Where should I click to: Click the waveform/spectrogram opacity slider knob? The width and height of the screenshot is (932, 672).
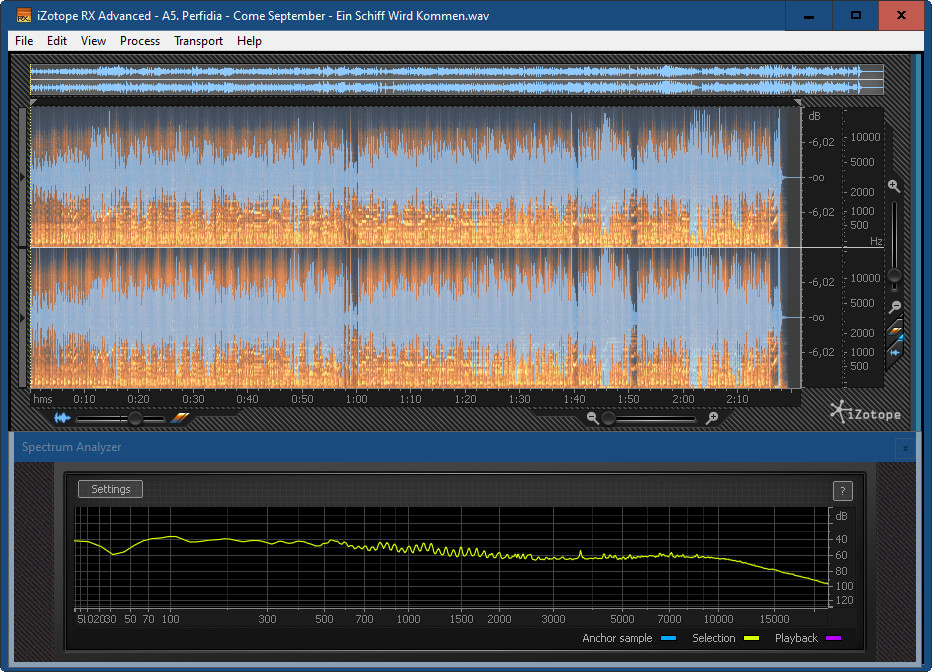135,419
